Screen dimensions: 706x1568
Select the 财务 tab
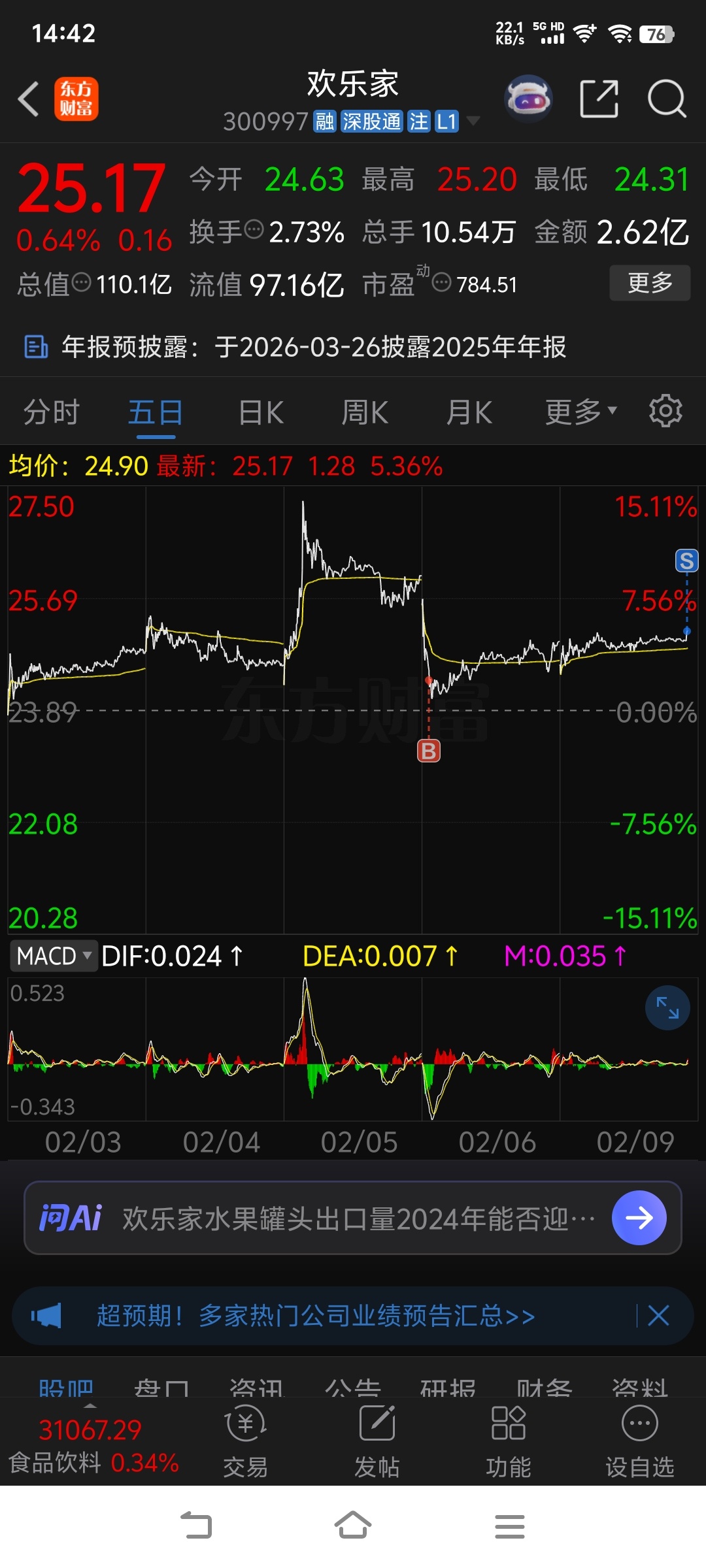[x=545, y=1387]
